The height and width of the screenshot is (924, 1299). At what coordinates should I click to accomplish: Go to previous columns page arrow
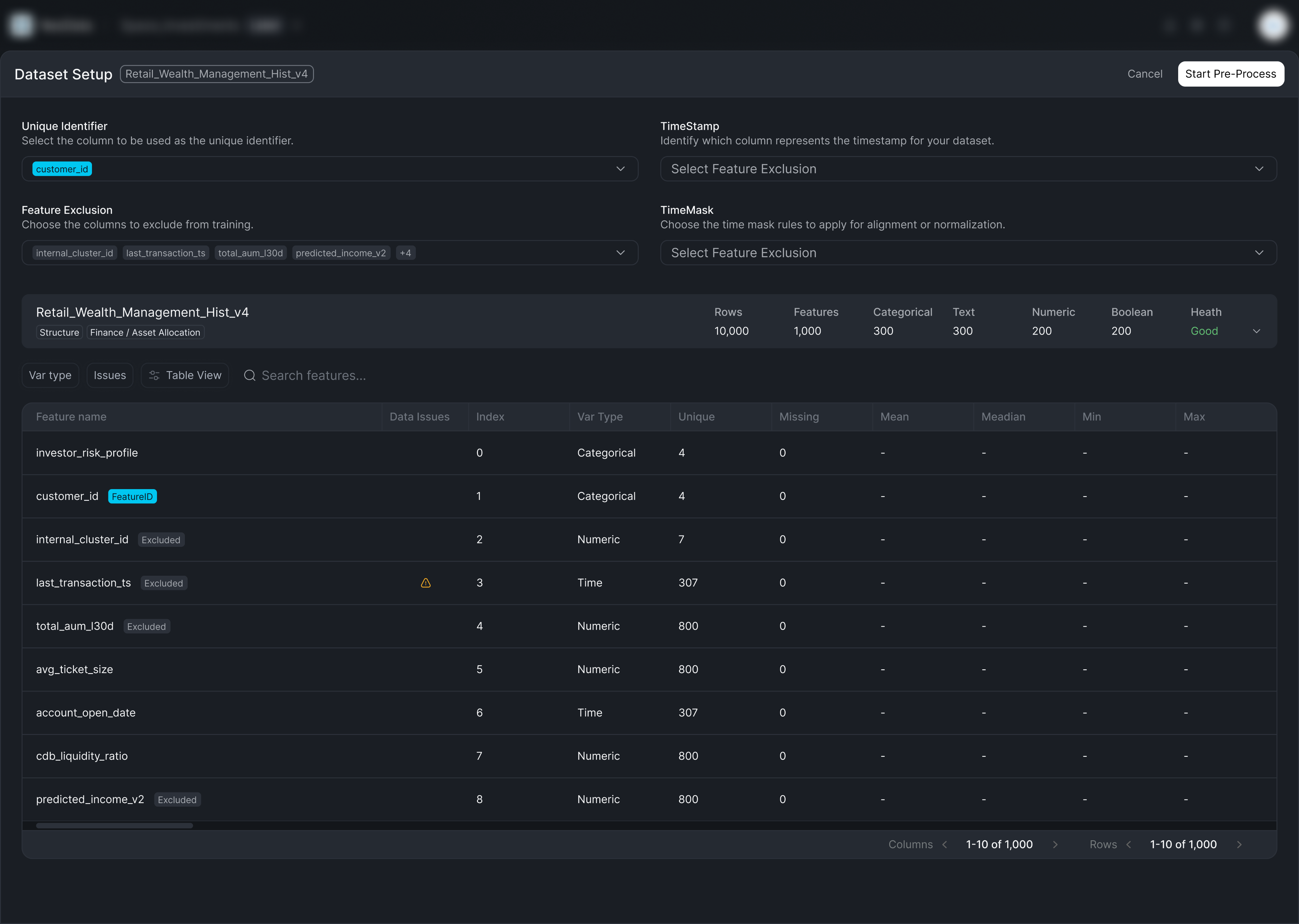(x=945, y=844)
